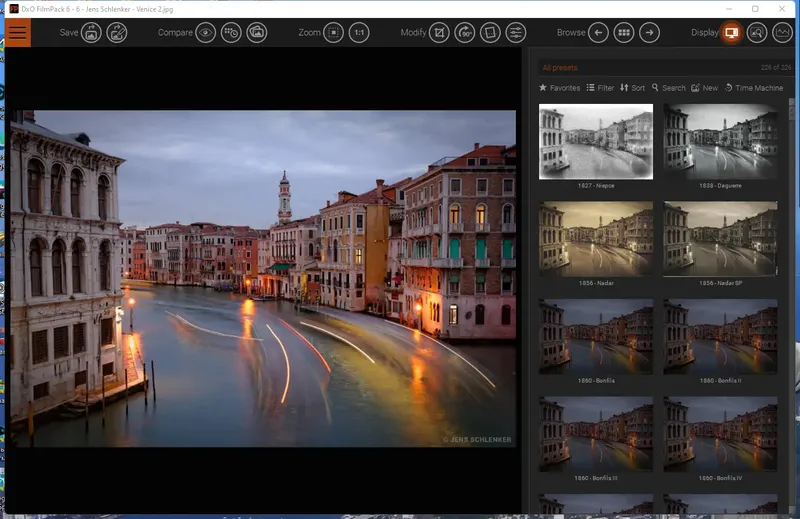This screenshot has width=800, height=519.
Task: Open the orange hamburger menu
Action: click(17, 32)
